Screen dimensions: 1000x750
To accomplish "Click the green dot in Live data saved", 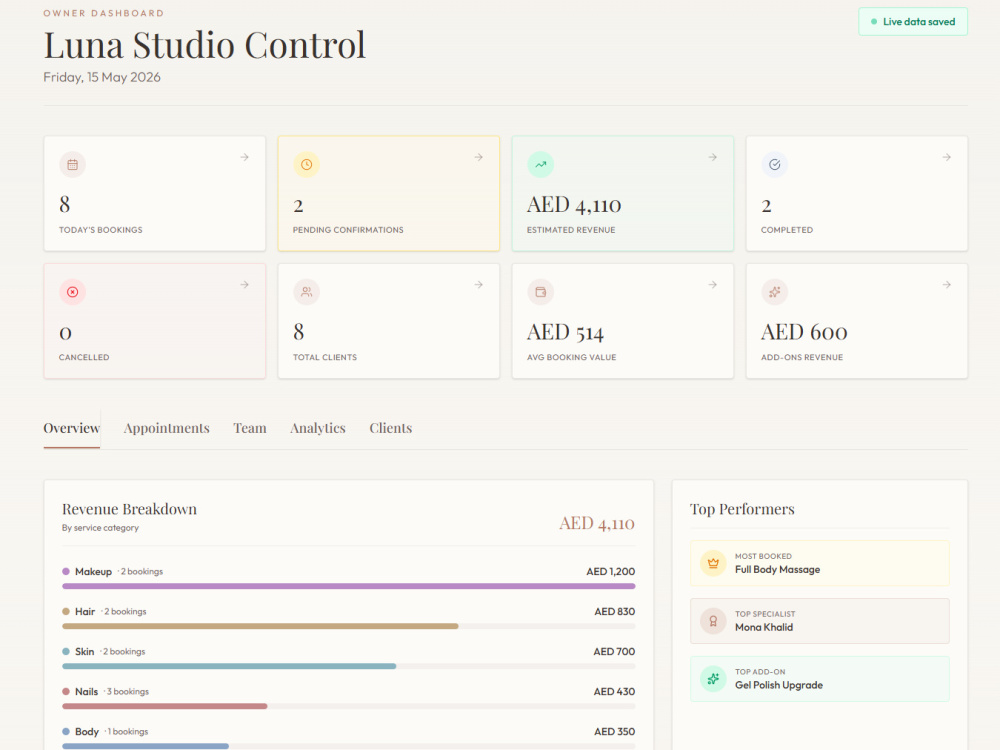I will coord(874,22).
